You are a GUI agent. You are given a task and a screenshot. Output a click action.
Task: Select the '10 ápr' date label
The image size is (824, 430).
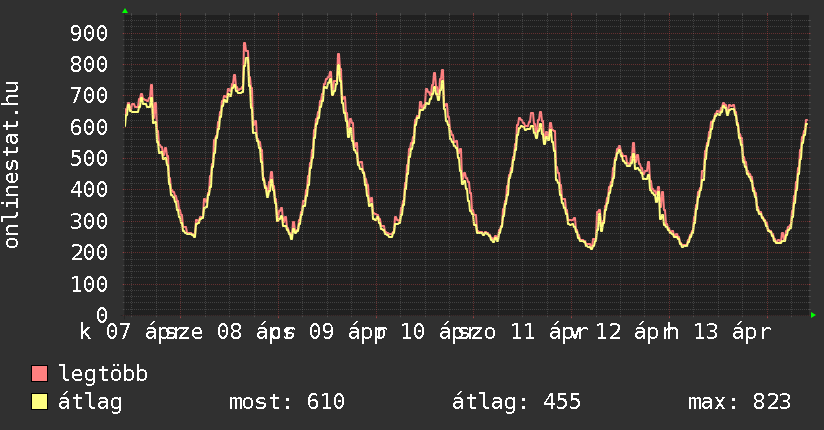pos(437,332)
